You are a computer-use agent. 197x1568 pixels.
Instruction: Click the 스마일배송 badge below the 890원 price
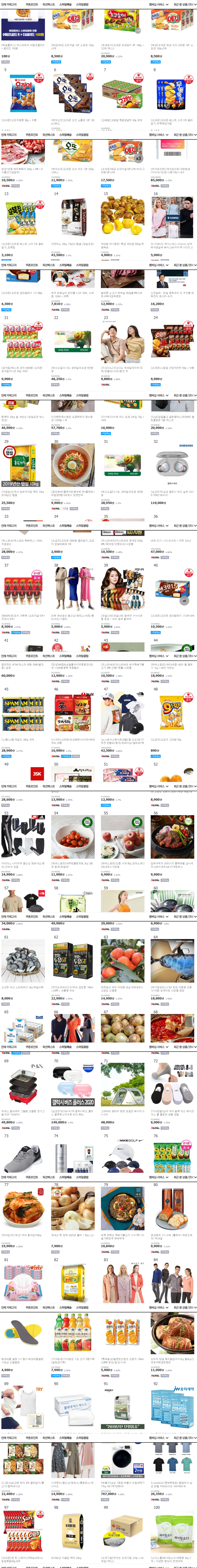tap(156, 756)
